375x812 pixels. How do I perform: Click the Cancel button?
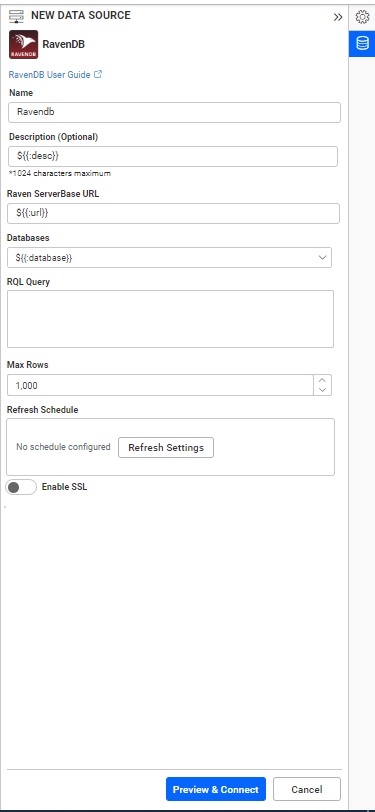[x=307, y=790]
